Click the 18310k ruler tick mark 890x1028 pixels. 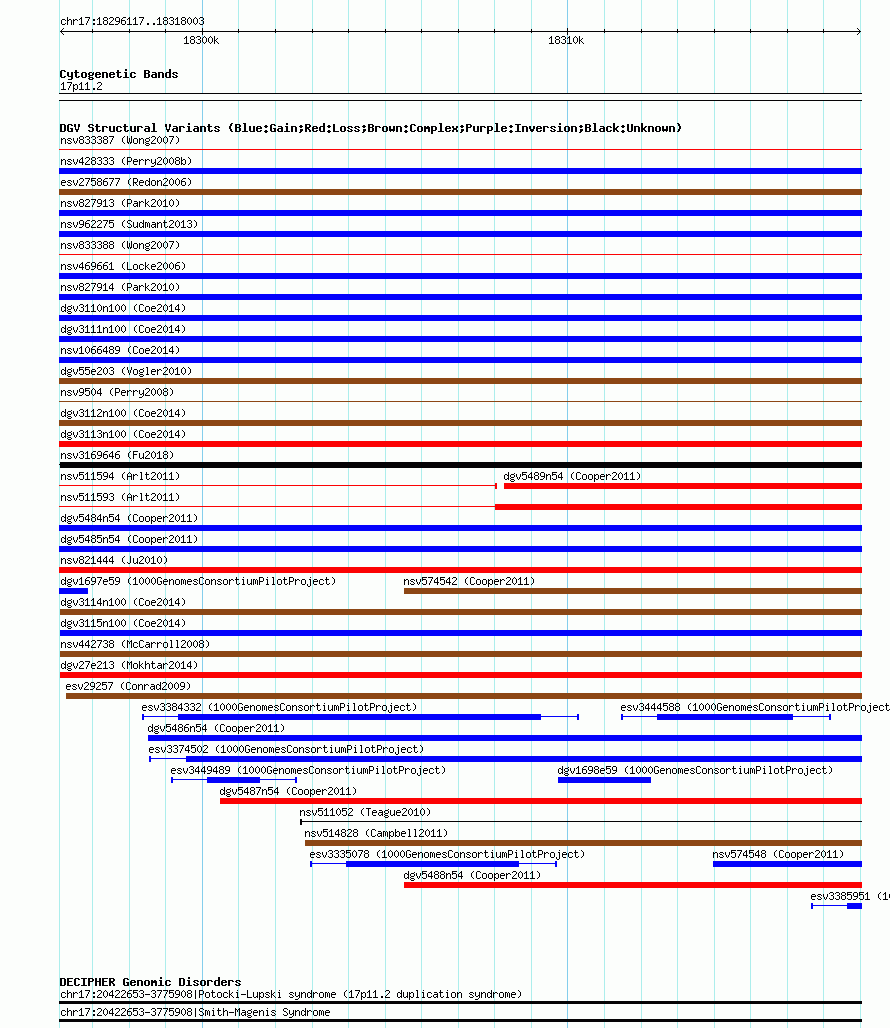(x=568, y=31)
